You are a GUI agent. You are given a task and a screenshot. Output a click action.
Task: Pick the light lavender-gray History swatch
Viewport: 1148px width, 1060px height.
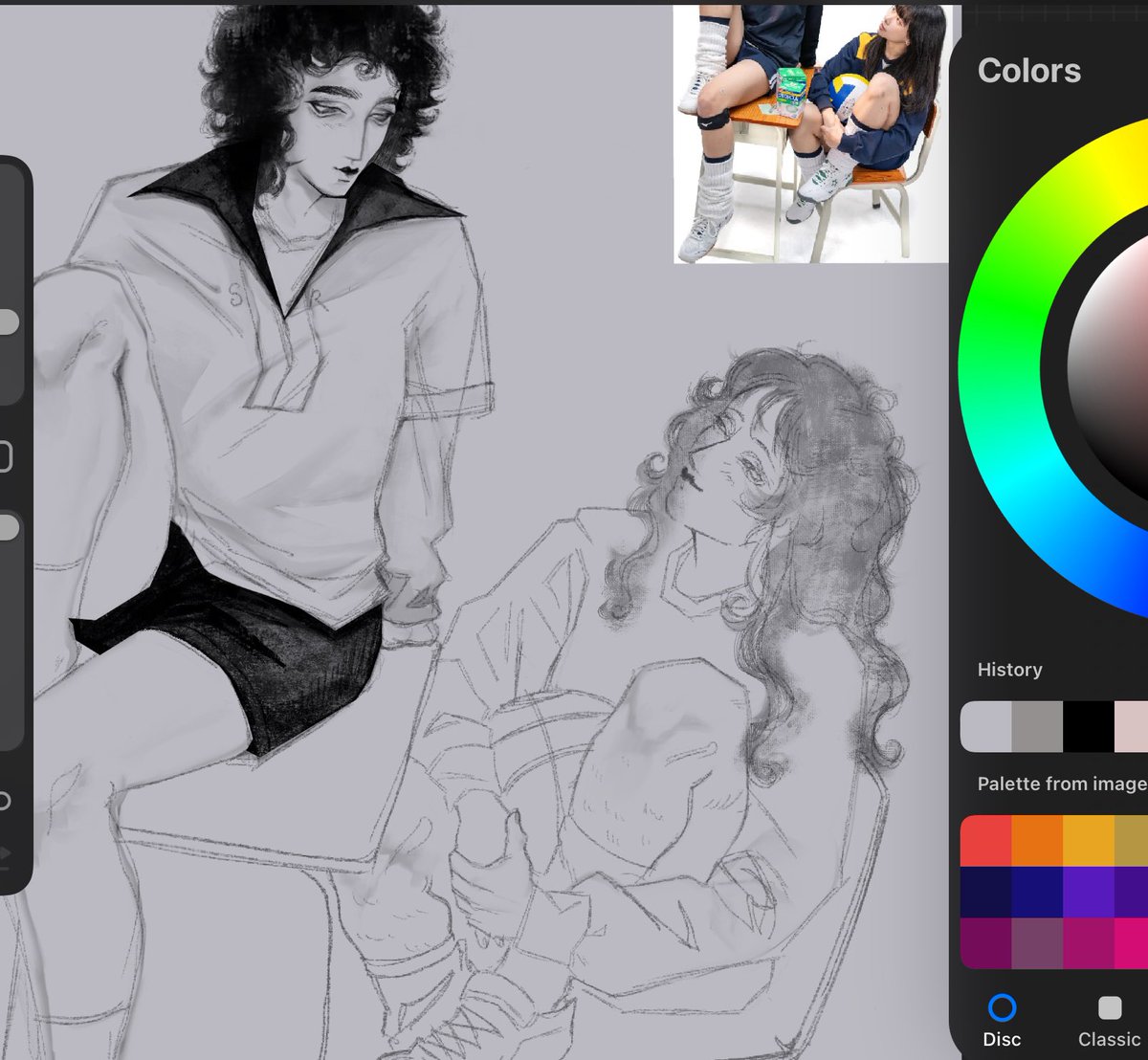click(x=985, y=727)
